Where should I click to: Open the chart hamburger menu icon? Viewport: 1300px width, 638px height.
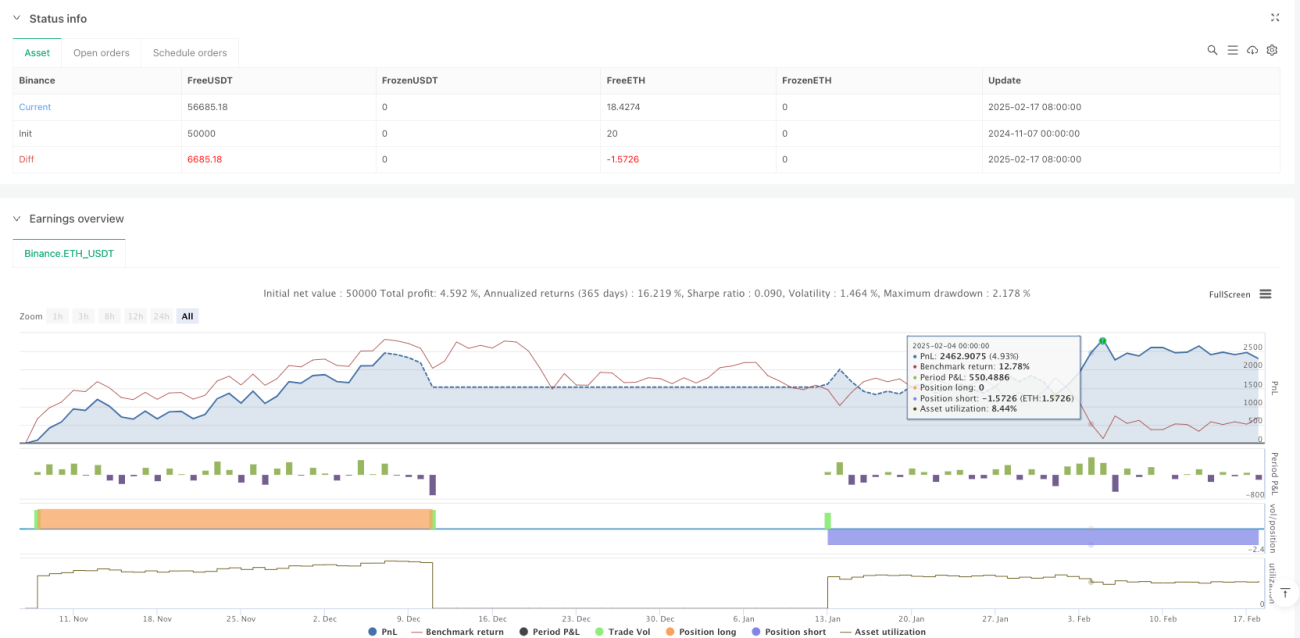point(1265,294)
